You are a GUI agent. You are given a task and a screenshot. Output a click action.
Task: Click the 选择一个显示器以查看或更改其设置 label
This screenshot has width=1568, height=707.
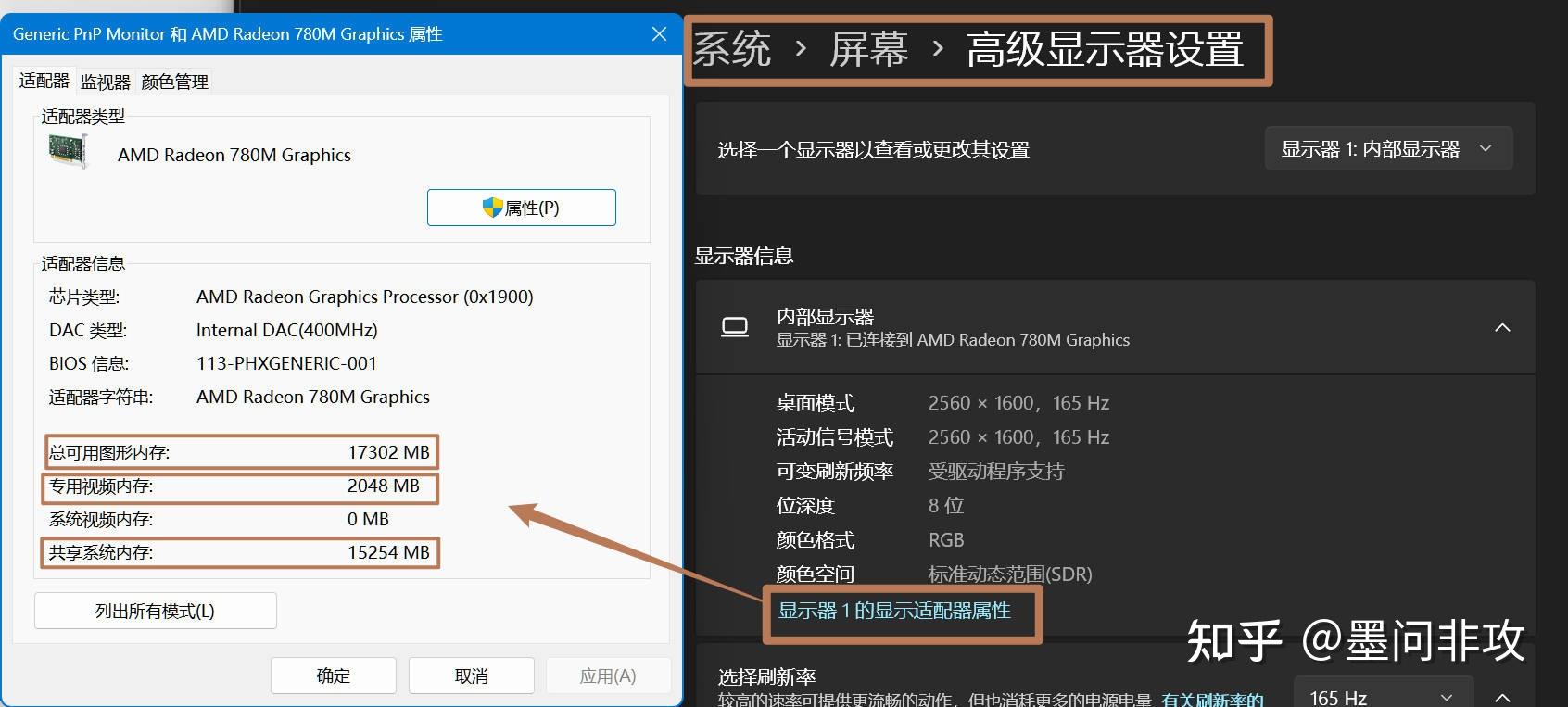(874, 149)
